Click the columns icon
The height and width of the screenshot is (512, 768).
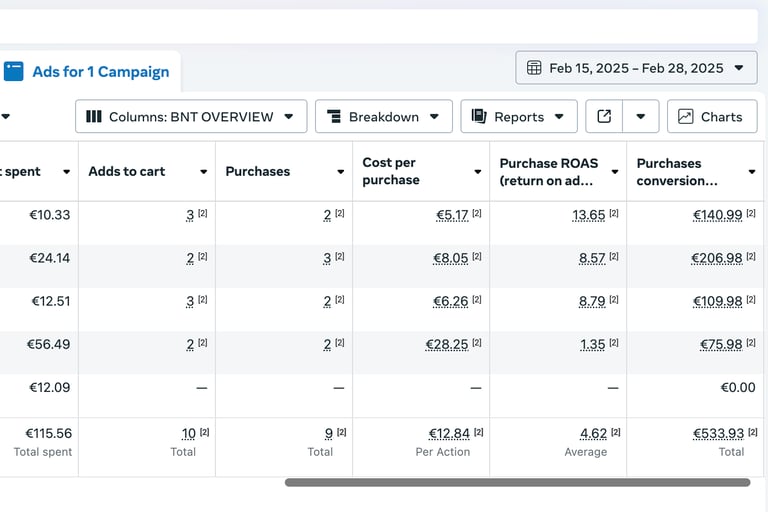click(94, 117)
